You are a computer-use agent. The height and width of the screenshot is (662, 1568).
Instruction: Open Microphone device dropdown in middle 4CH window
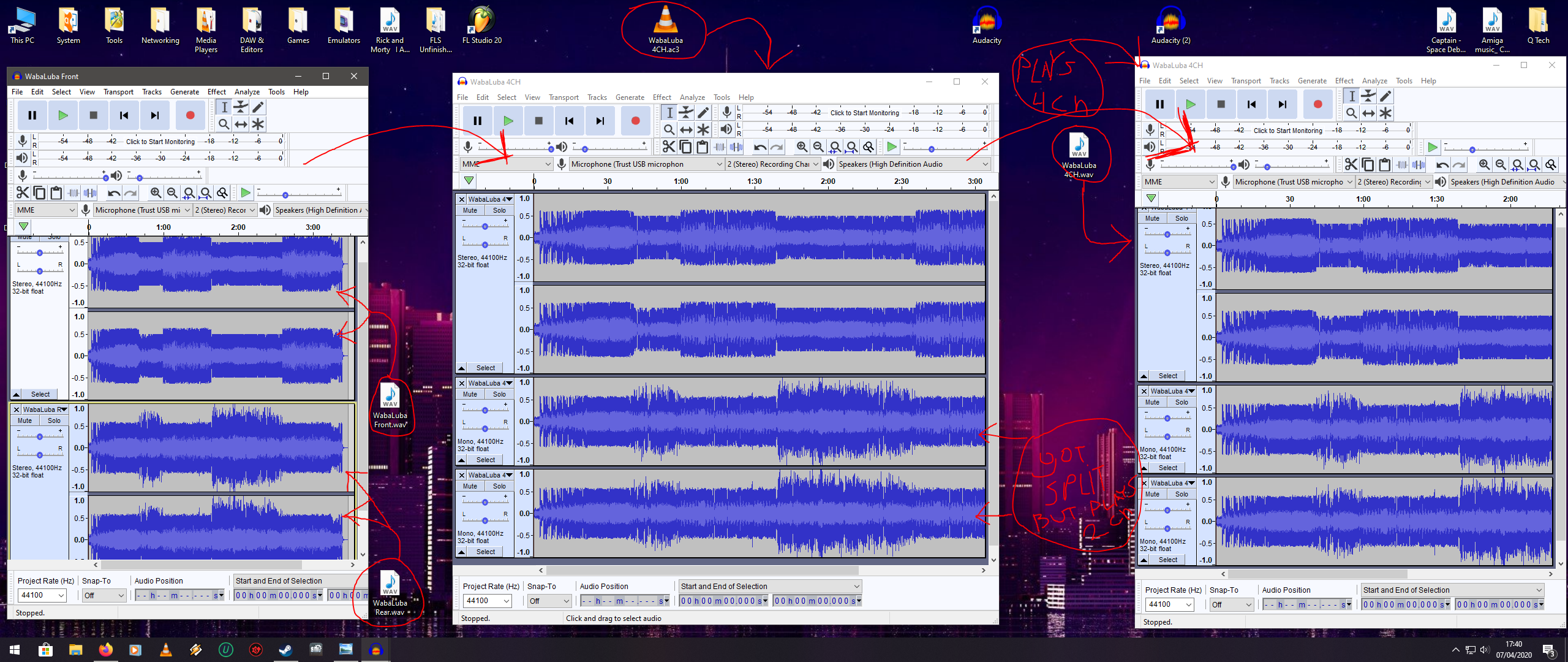[x=646, y=164]
